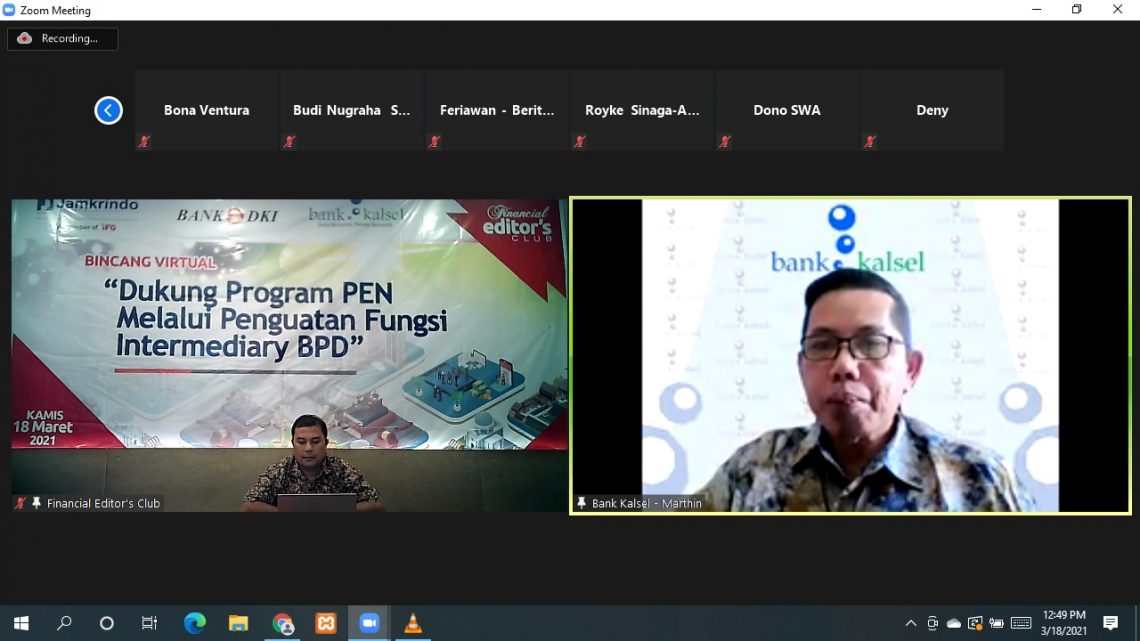Expand hidden system tray icons

911,623
